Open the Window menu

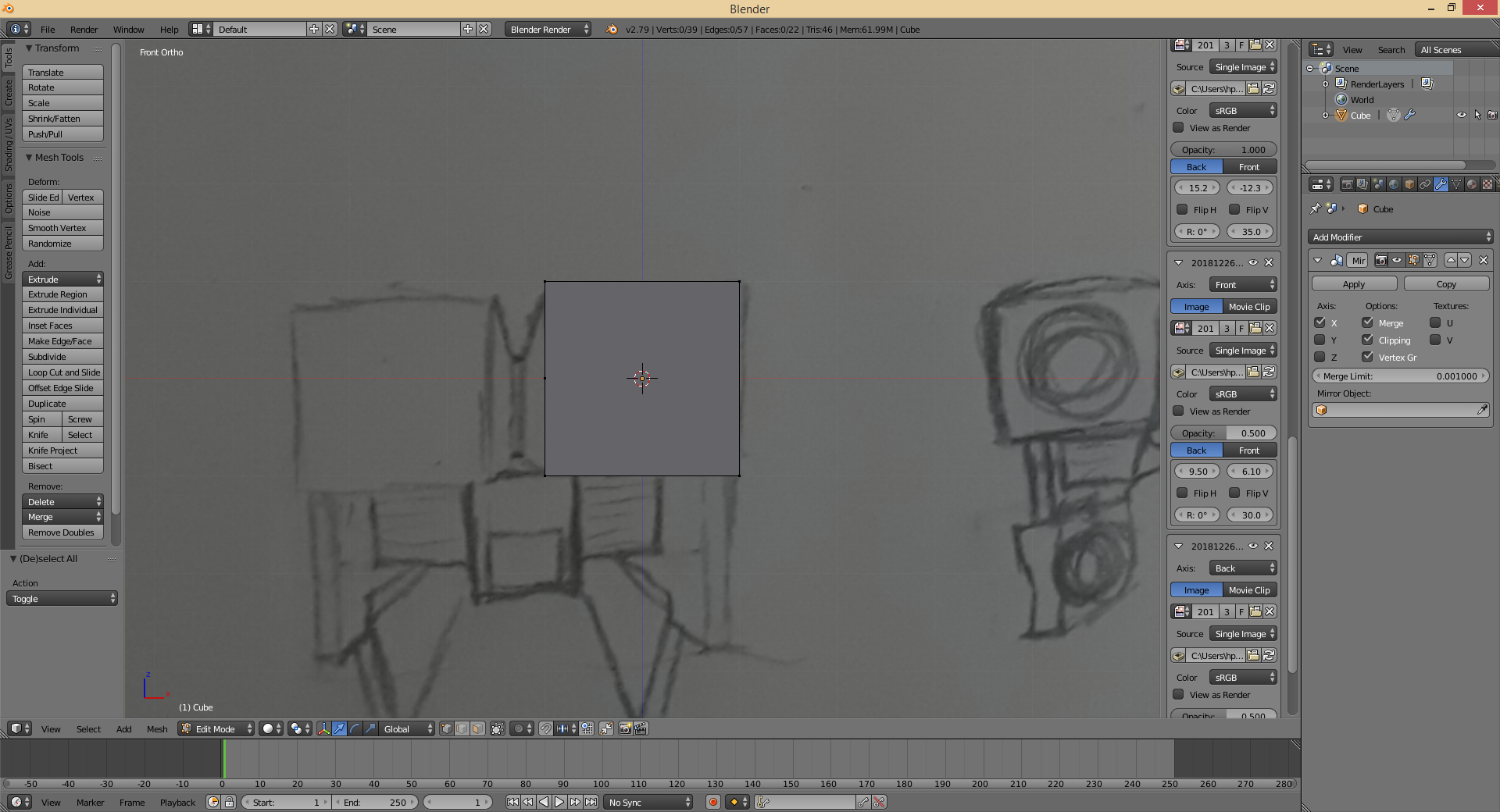(x=128, y=29)
